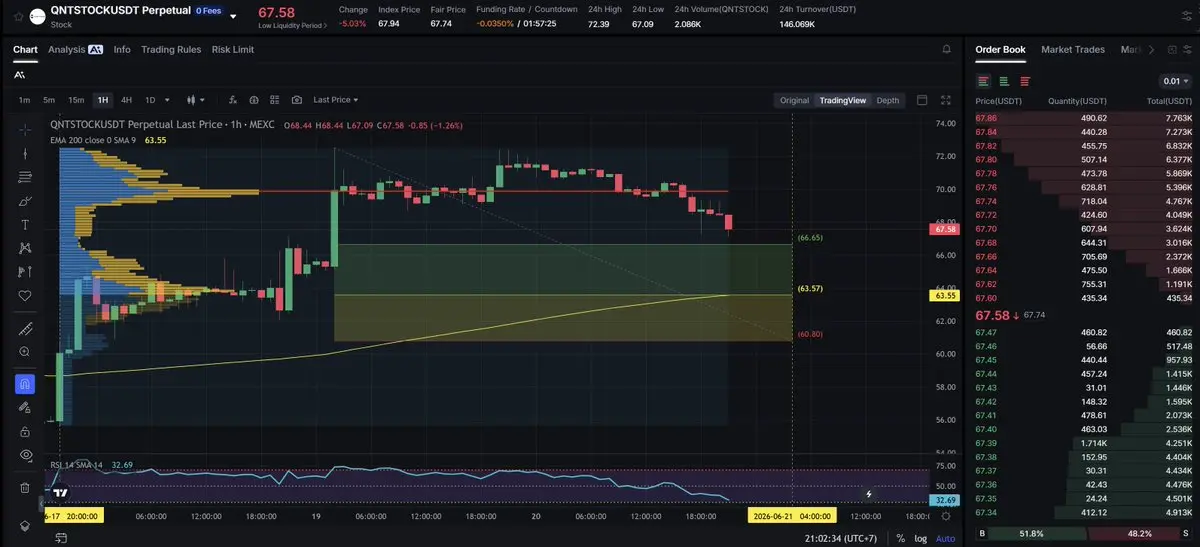
Task: Take a chart snapshot with camera icon
Action: (297, 100)
